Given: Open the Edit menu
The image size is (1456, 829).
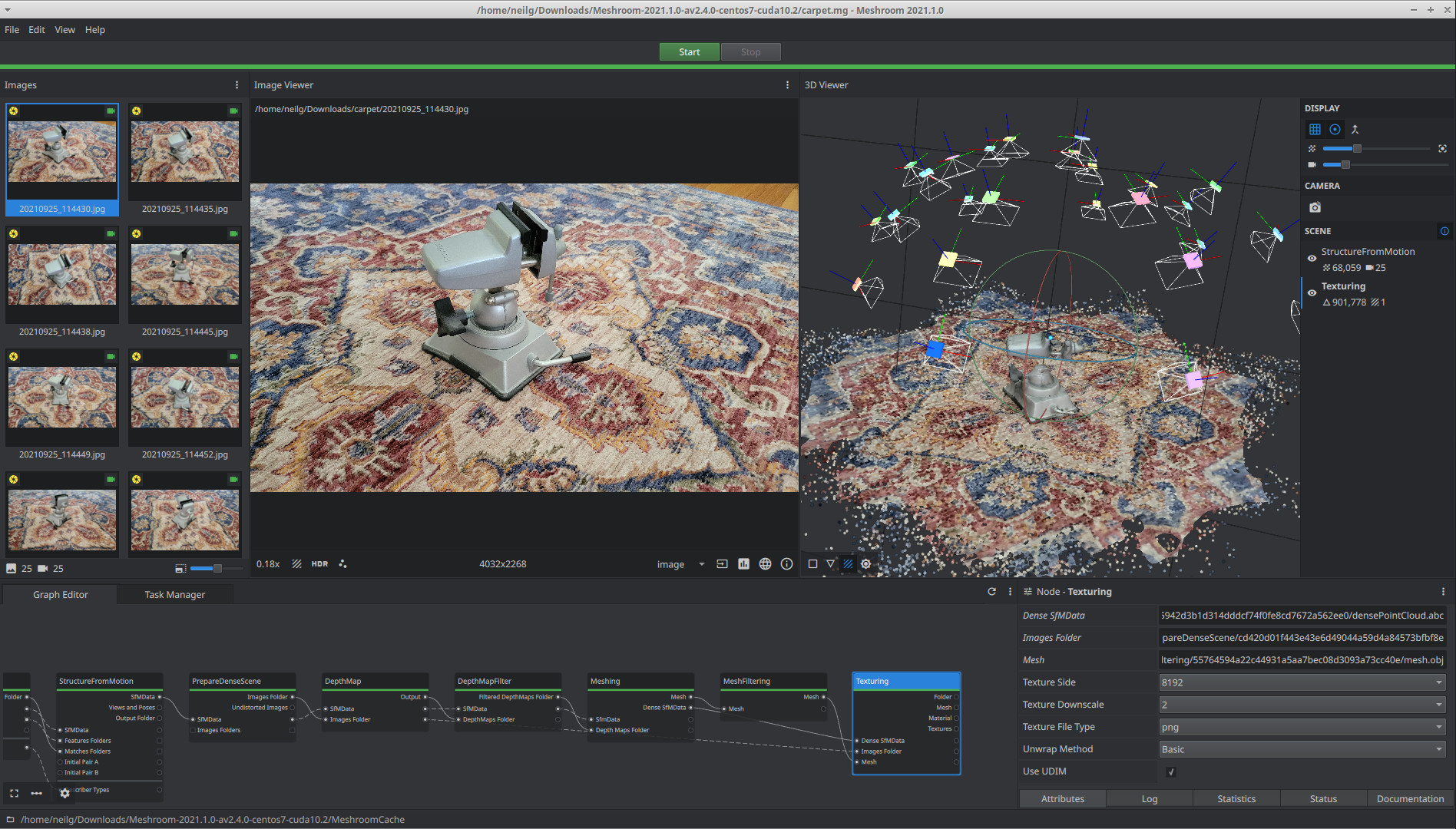Looking at the screenshot, I should (x=37, y=30).
